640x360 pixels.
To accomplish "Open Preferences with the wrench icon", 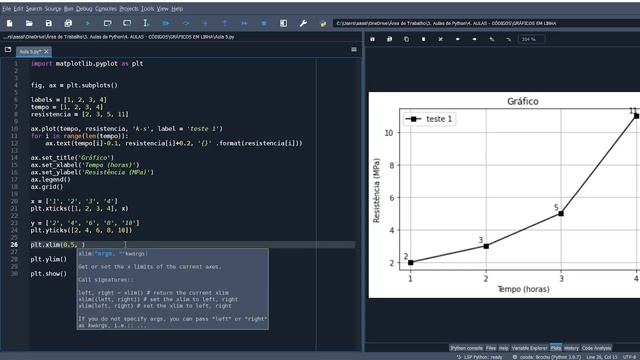I will click(x=303, y=24).
